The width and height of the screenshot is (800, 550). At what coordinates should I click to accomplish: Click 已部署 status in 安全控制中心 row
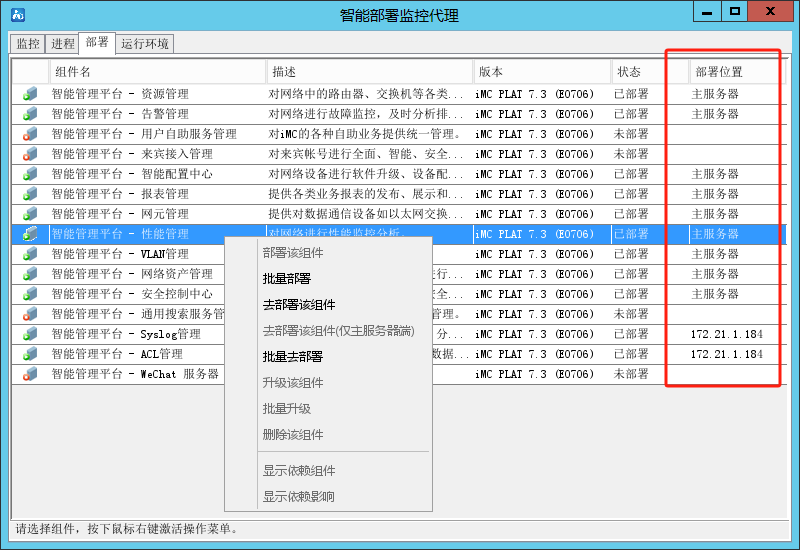point(631,294)
